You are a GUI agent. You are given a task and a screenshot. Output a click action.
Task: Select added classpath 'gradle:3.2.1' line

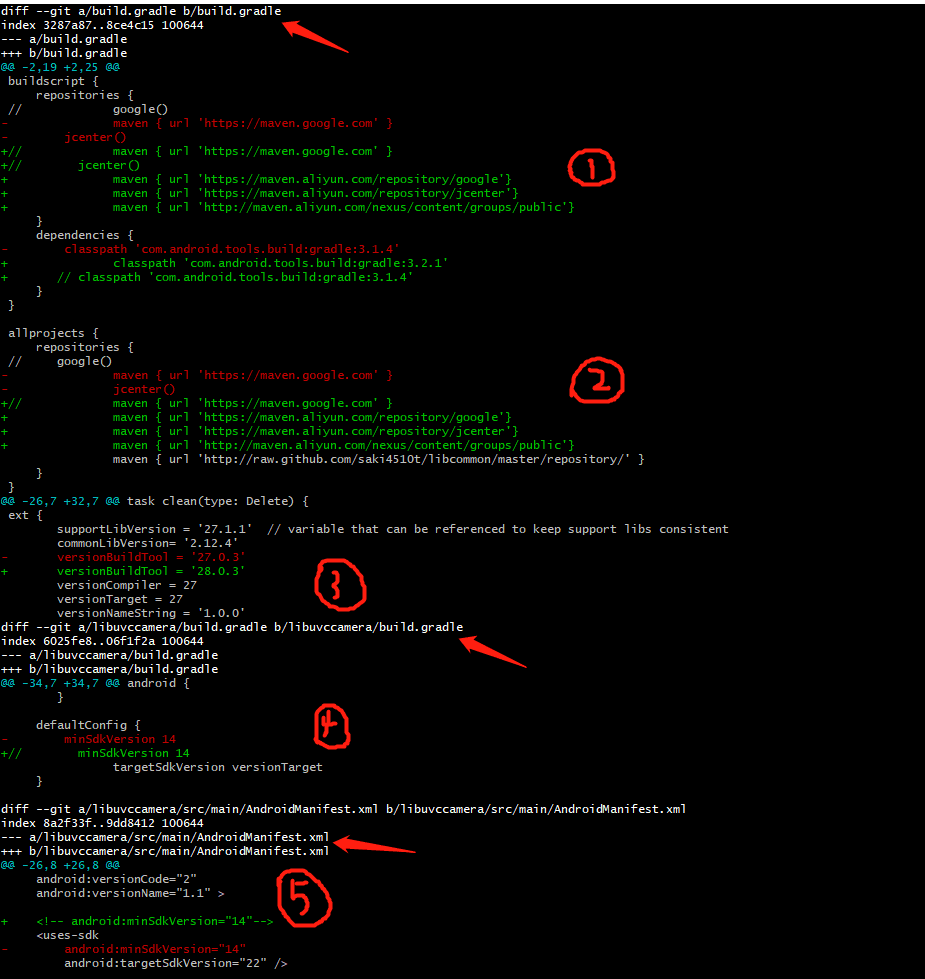coord(225,263)
